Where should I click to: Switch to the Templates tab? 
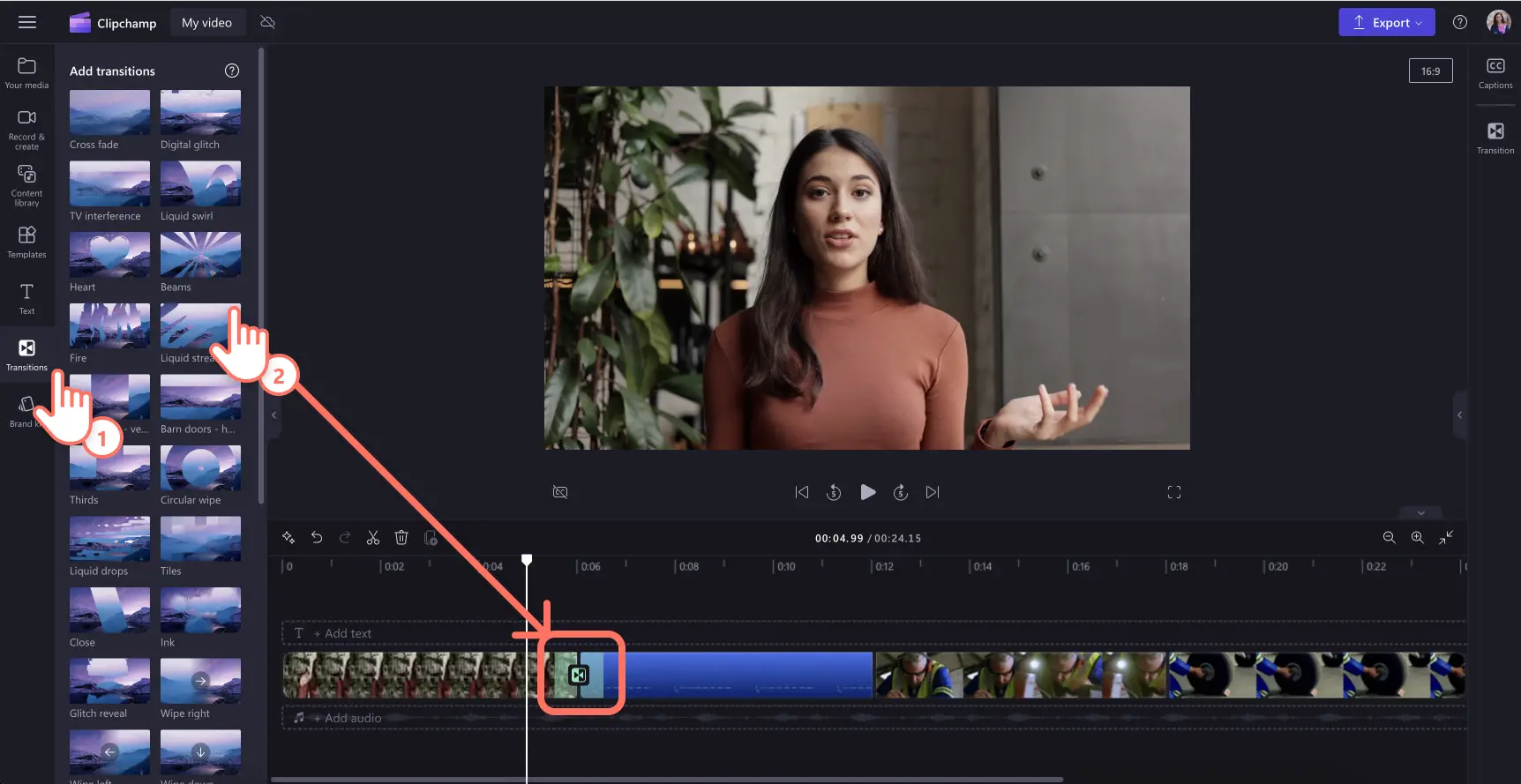[26, 242]
